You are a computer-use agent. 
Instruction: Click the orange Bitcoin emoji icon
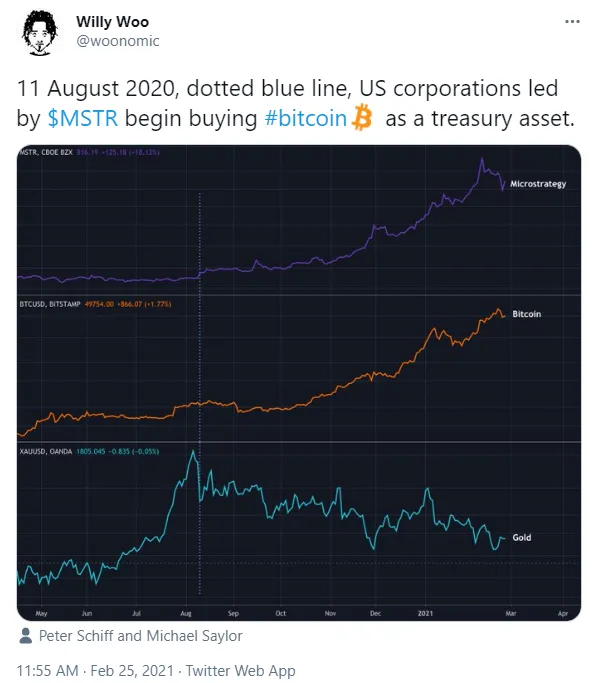pyautogui.click(x=362, y=118)
